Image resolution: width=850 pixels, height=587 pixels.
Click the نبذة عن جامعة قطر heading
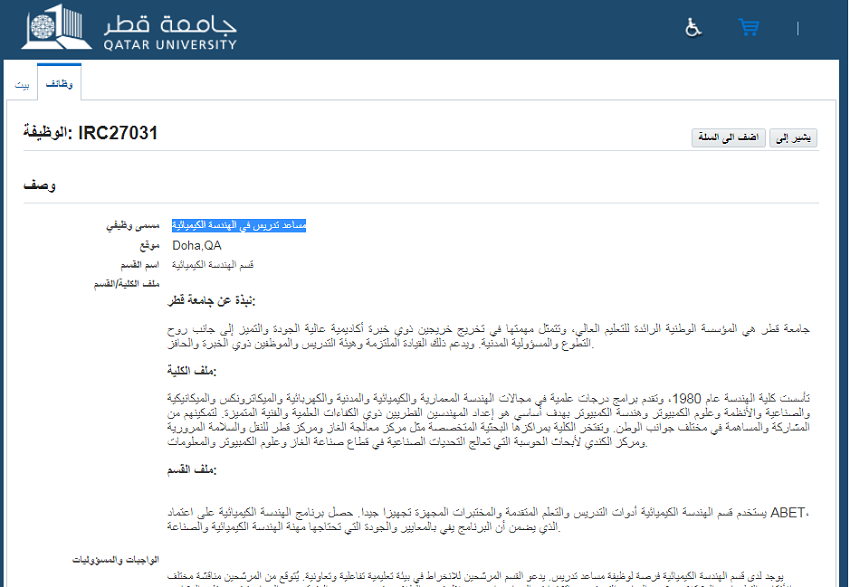(211, 300)
